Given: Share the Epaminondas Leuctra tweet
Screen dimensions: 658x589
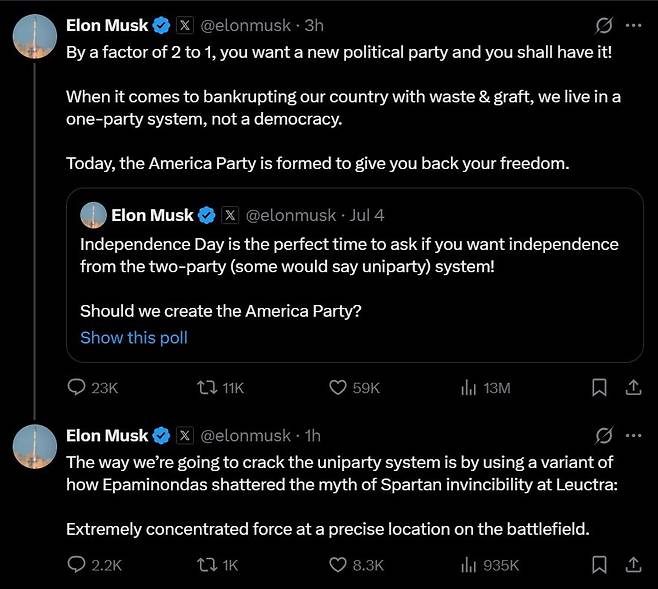Looking at the screenshot, I should (632, 565).
